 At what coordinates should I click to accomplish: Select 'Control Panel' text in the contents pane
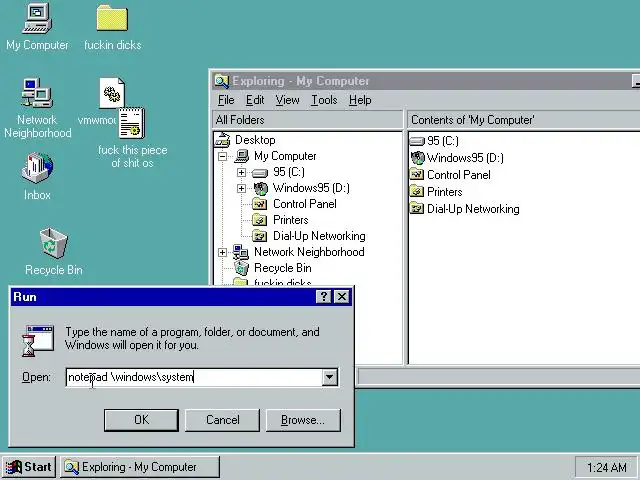(458, 175)
